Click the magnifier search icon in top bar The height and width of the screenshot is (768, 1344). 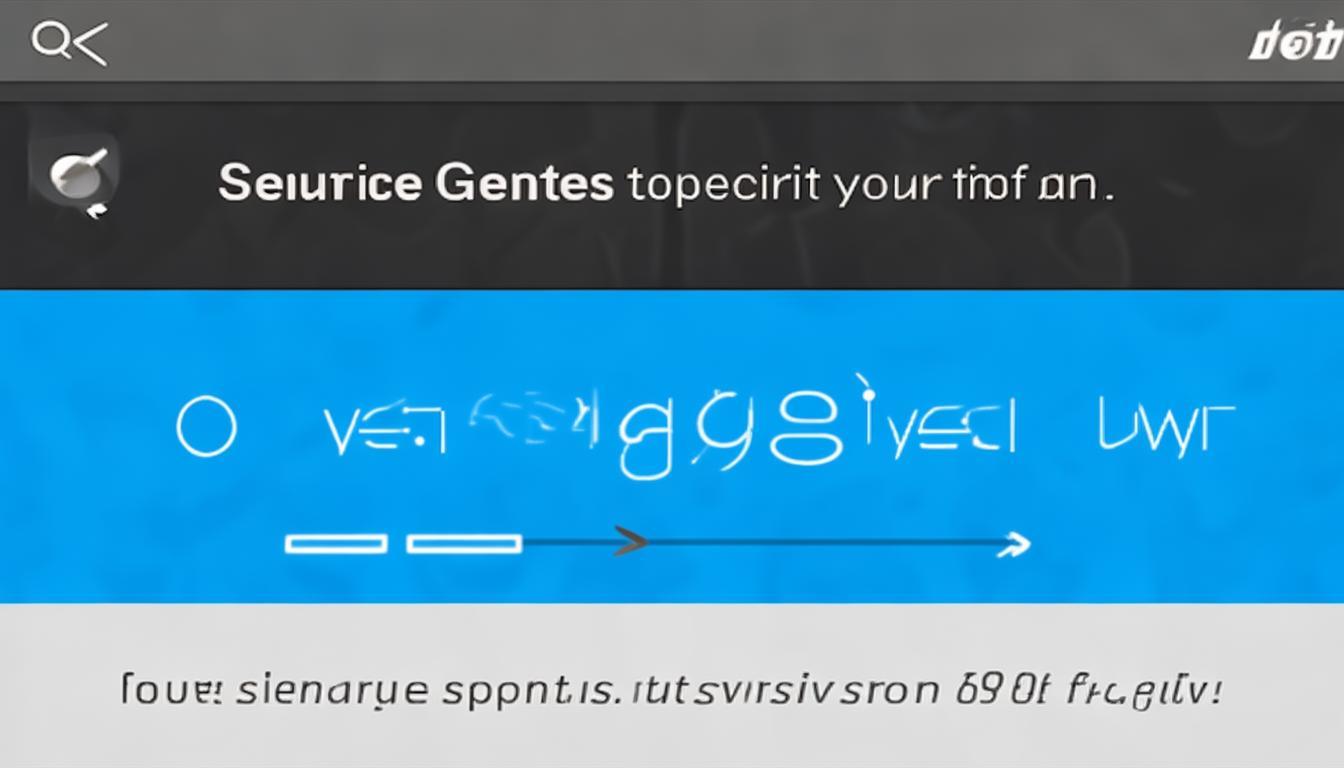[x=48, y=42]
